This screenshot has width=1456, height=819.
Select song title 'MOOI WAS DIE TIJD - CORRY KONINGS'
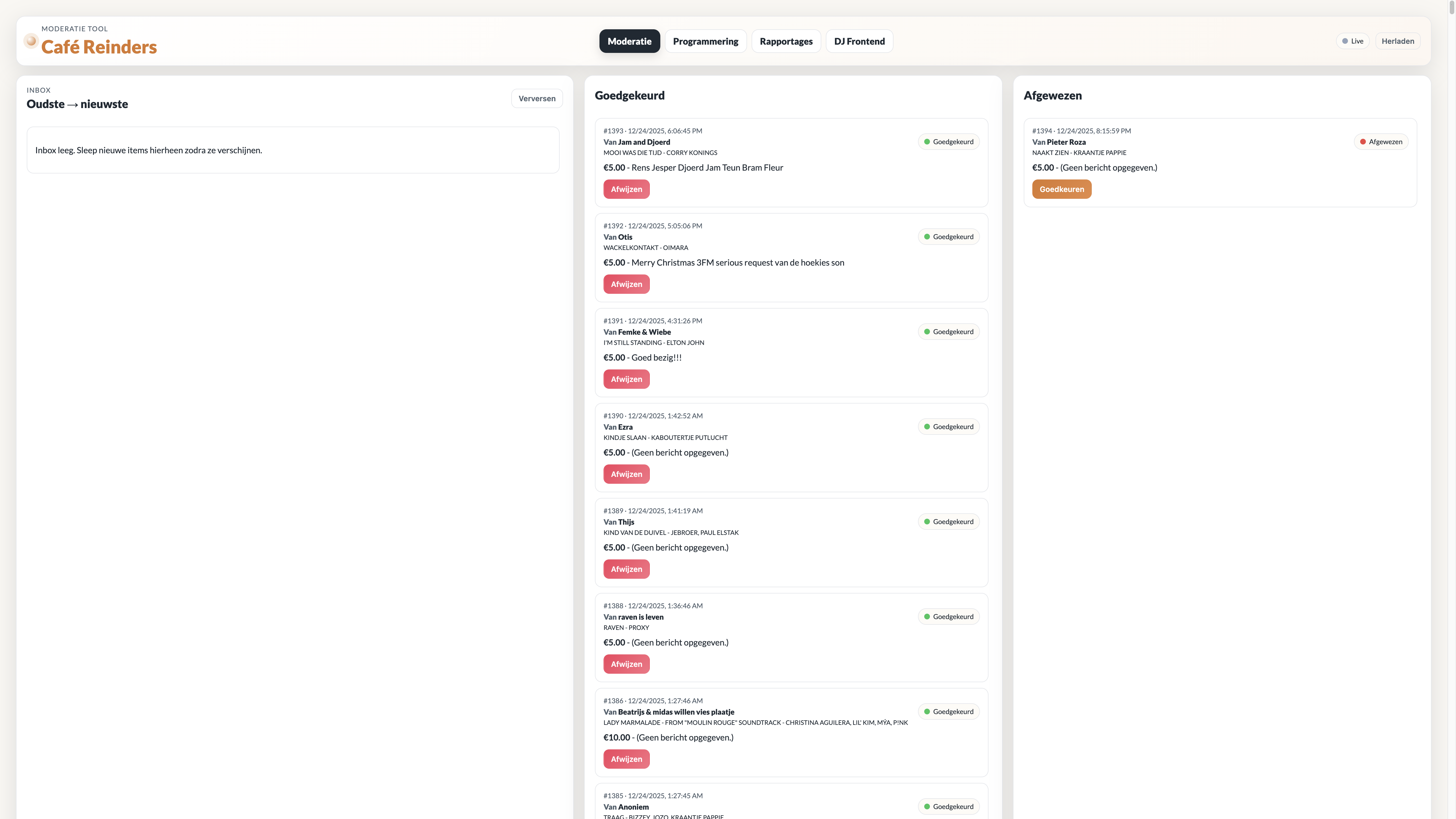(x=660, y=153)
